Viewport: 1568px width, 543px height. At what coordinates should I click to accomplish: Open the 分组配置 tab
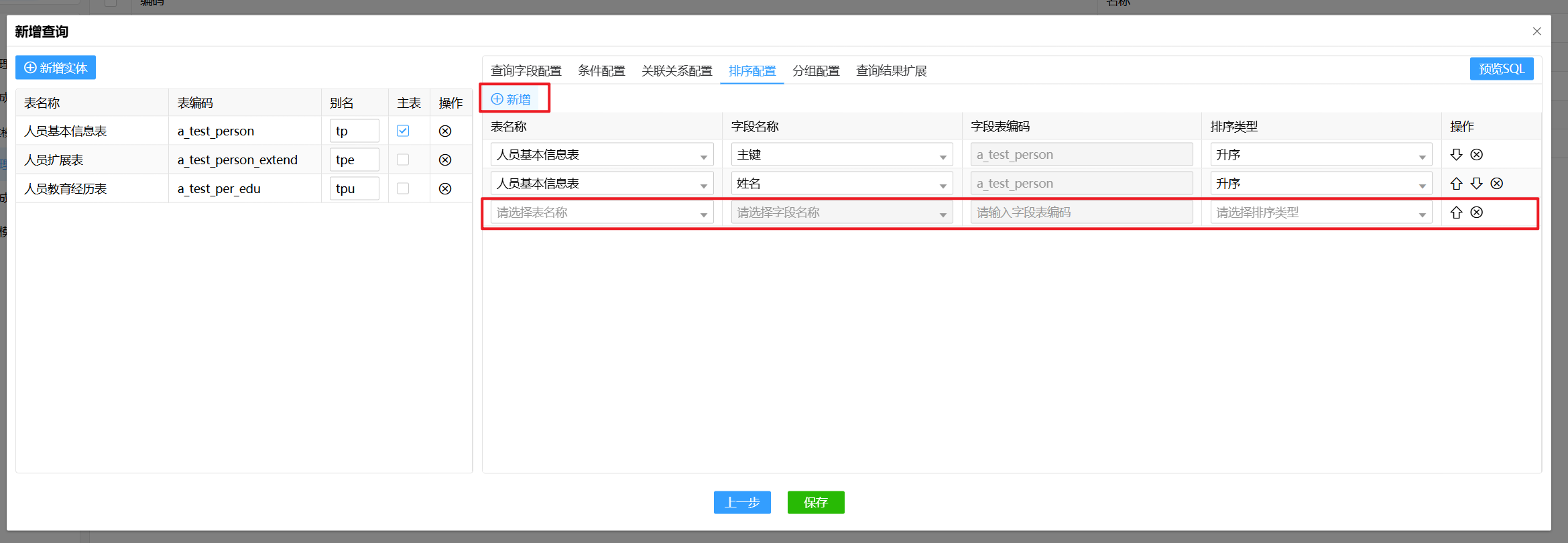pos(816,71)
